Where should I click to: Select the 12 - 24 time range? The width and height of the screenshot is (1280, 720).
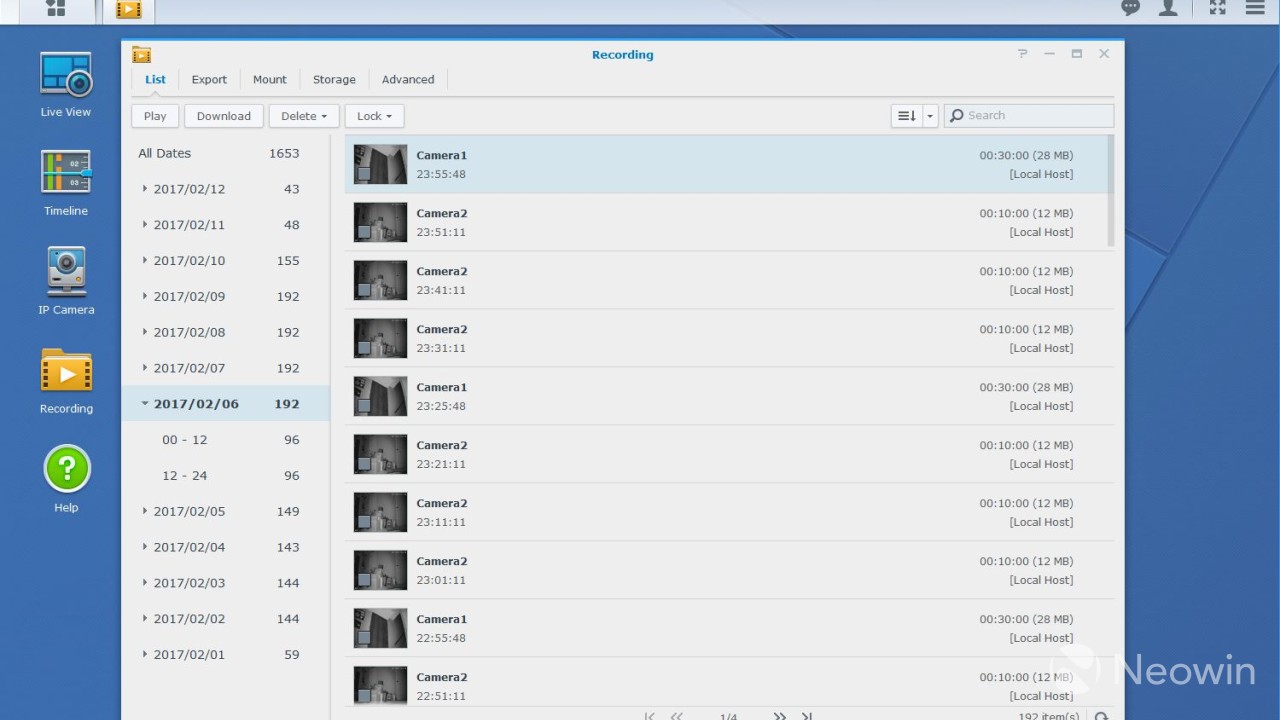[225, 476]
